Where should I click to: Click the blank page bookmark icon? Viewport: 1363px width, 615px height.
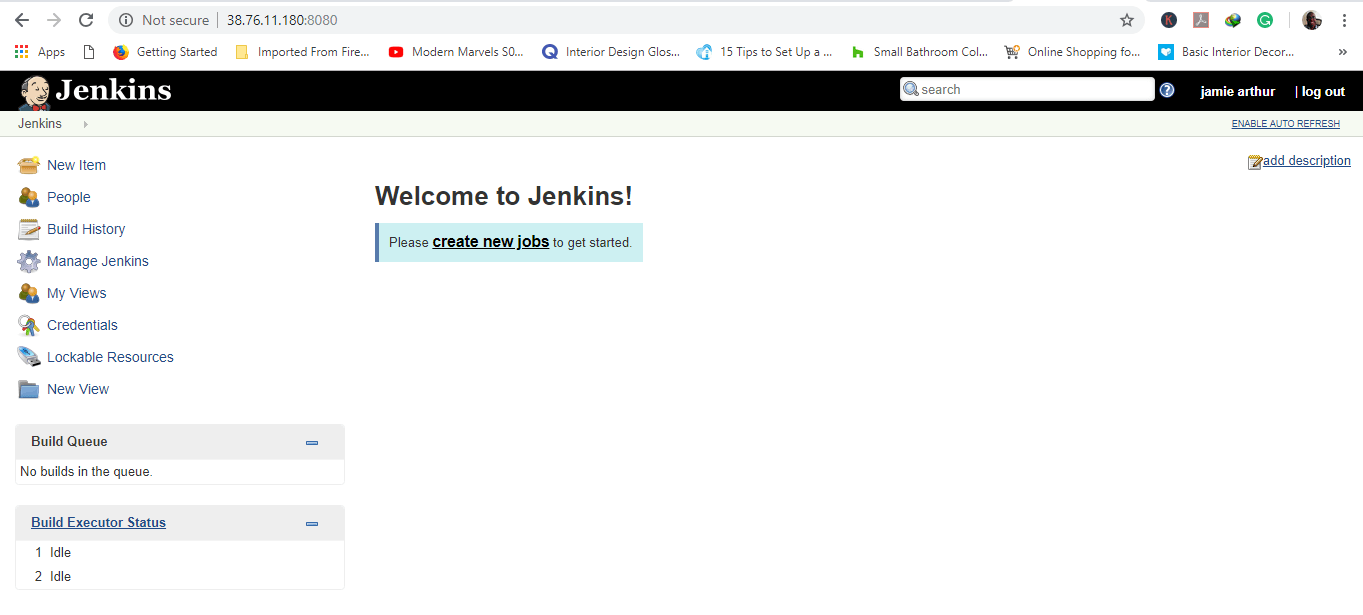tap(89, 52)
